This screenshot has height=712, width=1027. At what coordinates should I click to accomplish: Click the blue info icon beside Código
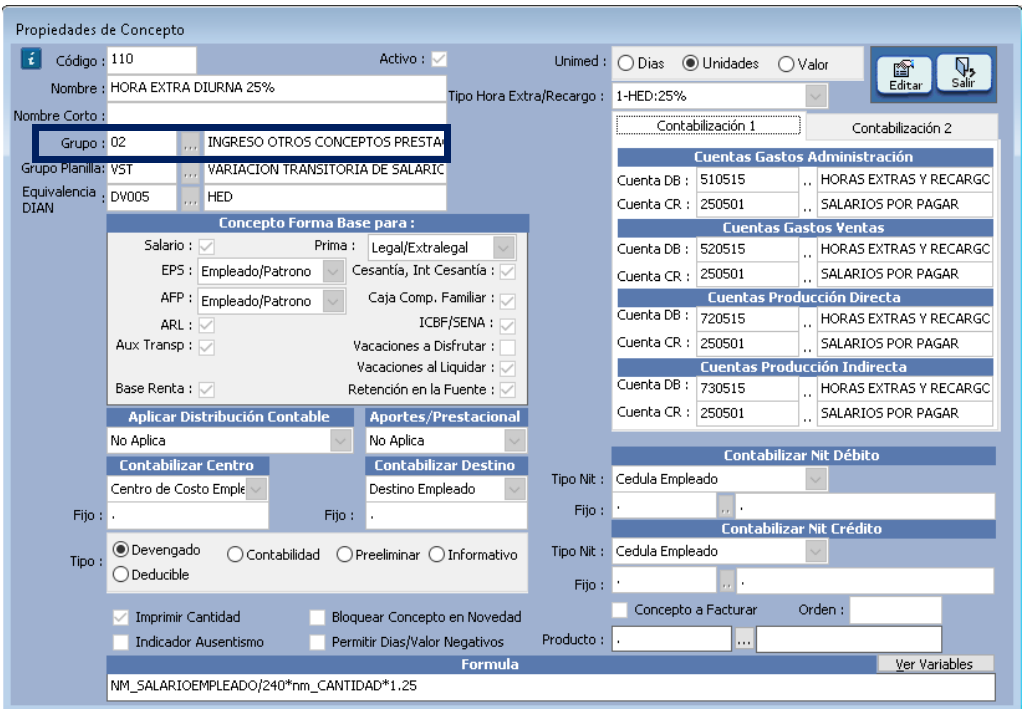31,59
